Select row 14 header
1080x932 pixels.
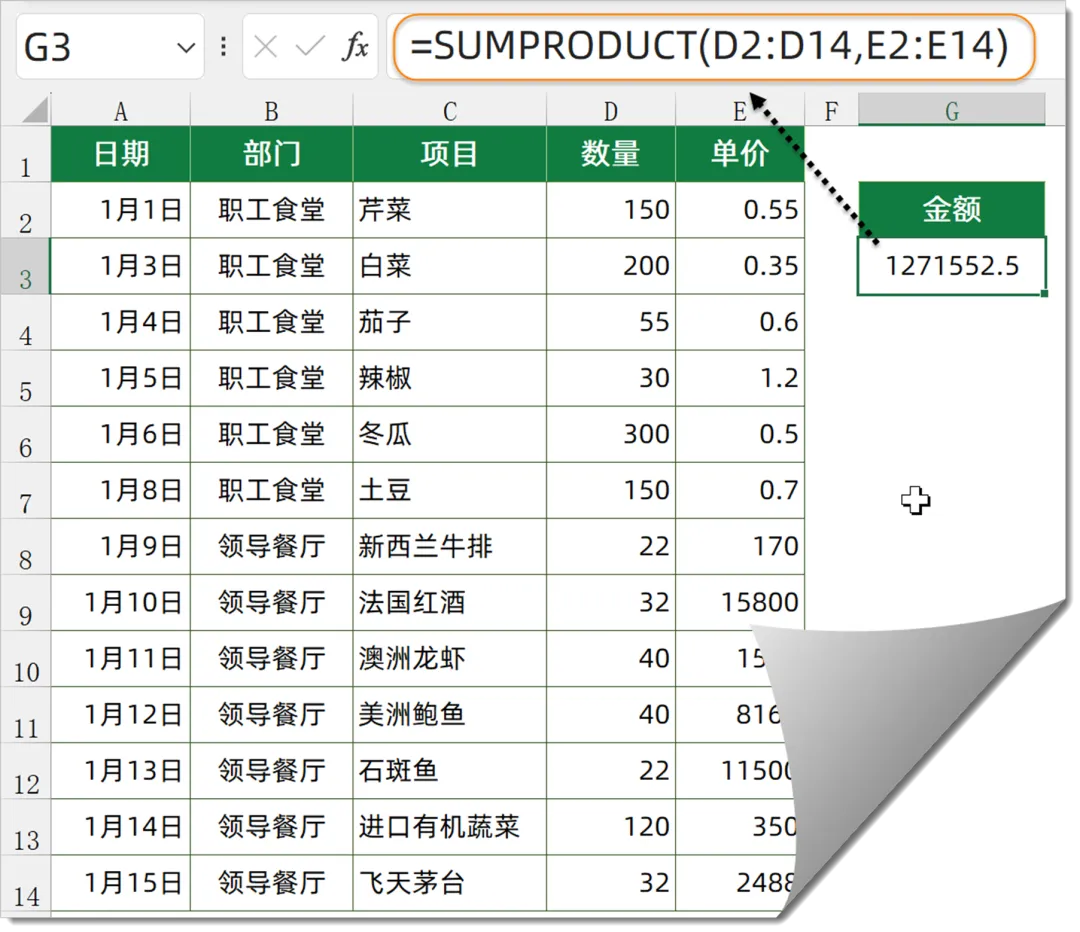point(26,884)
